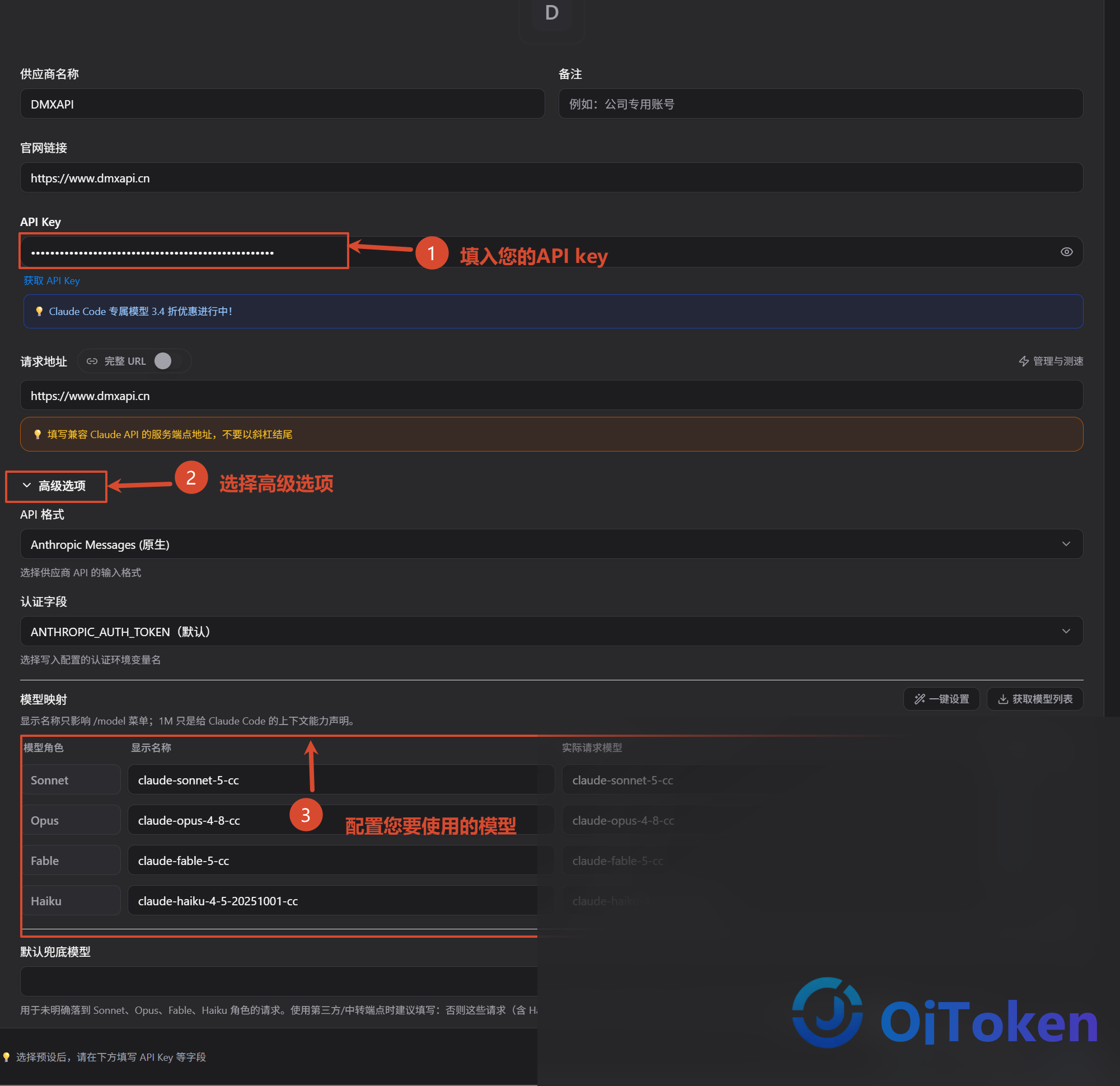Show the API Key with eye icon
The width and height of the screenshot is (1120, 1086).
pyautogui.click(x=1066, y=252)
